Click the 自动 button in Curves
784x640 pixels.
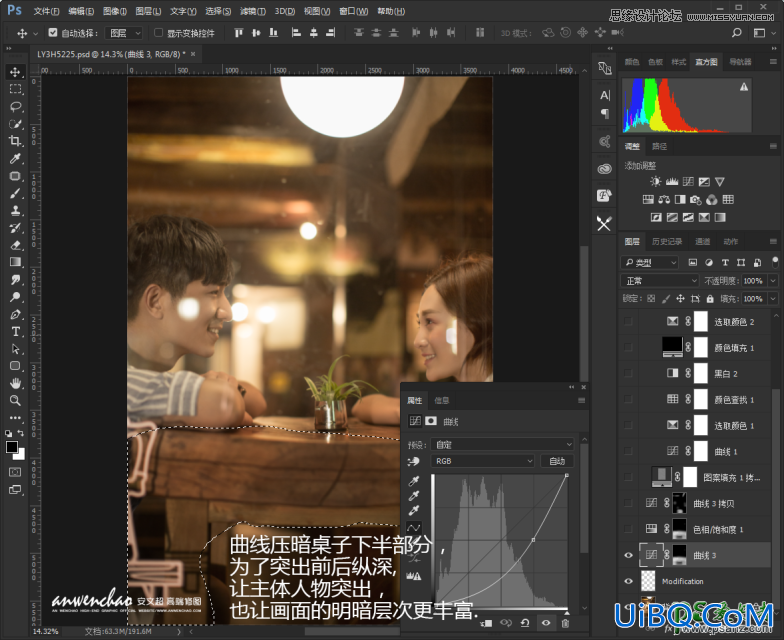click(557, 461)
